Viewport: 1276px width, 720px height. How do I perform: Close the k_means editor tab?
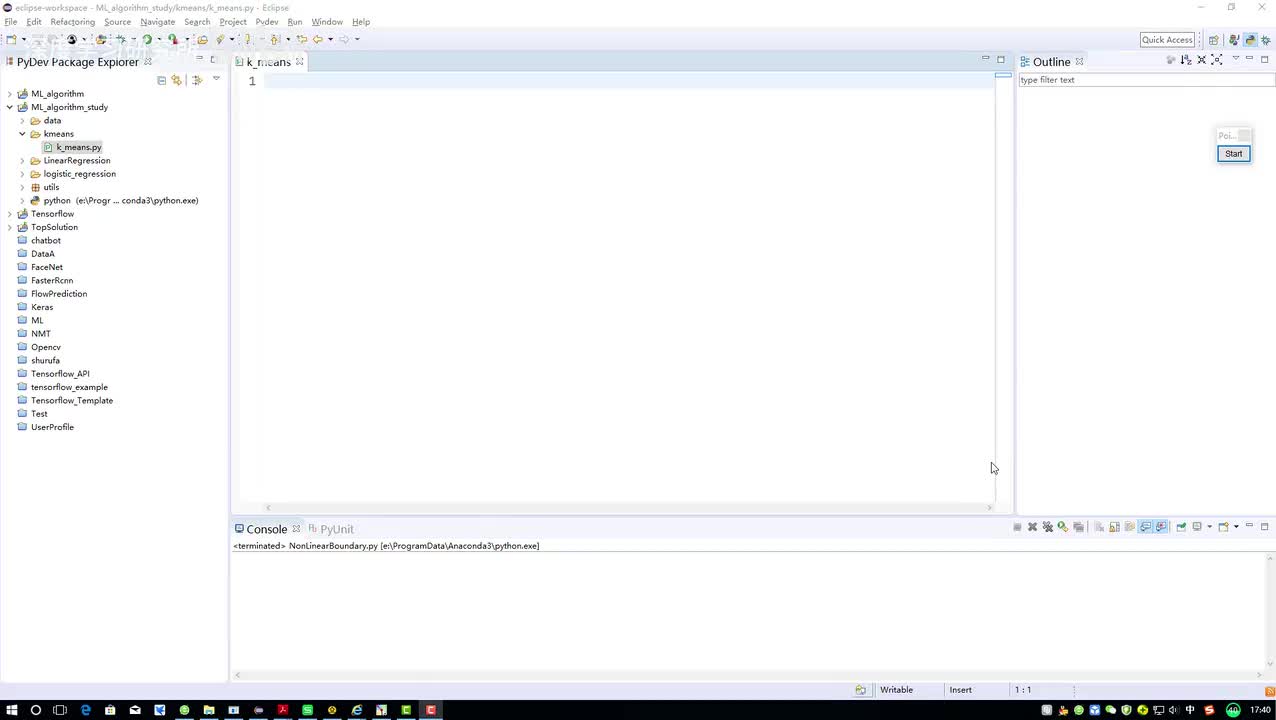click(x=299, y=62)
